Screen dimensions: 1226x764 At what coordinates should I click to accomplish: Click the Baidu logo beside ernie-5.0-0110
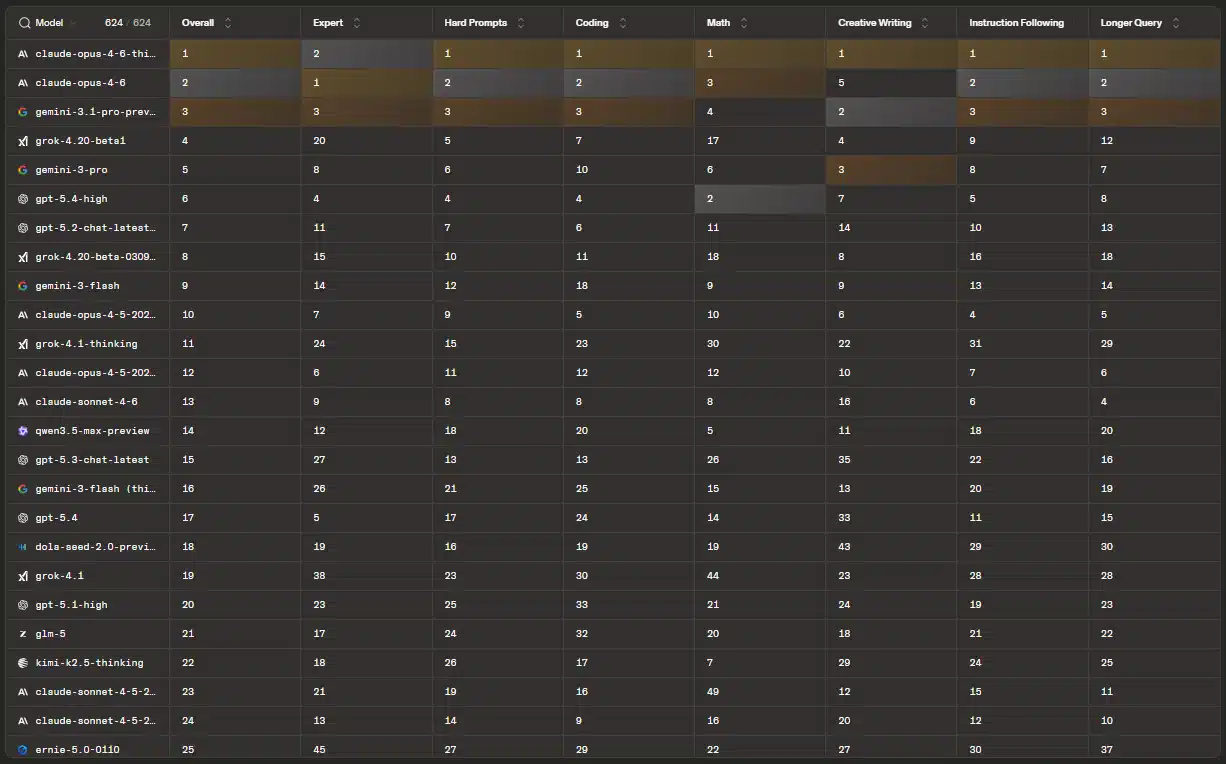coord(23,750)
